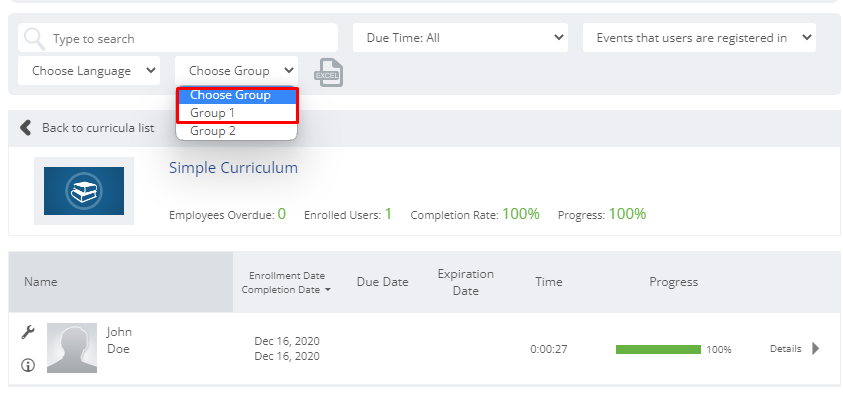Screen dimensions: 843x394
Task: Focus the Type to search field
Action: pos(177,38)
